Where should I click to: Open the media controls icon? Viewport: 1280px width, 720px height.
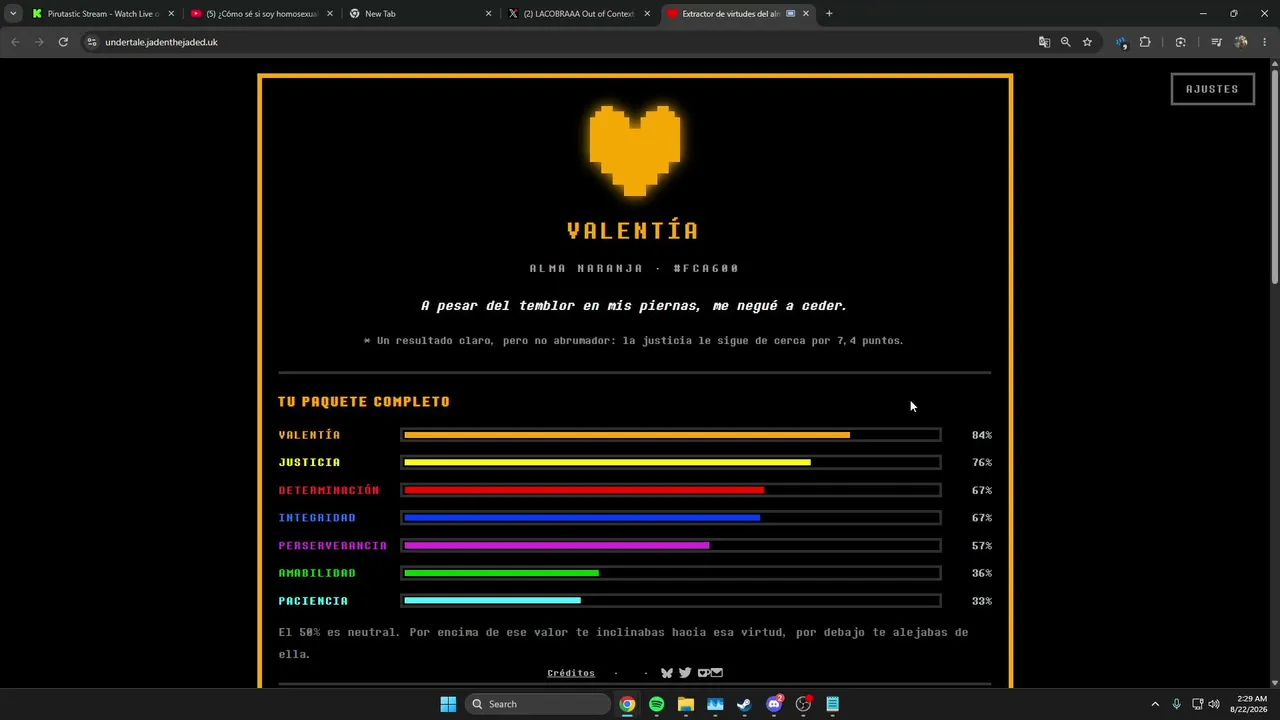tap(1216, 42)
